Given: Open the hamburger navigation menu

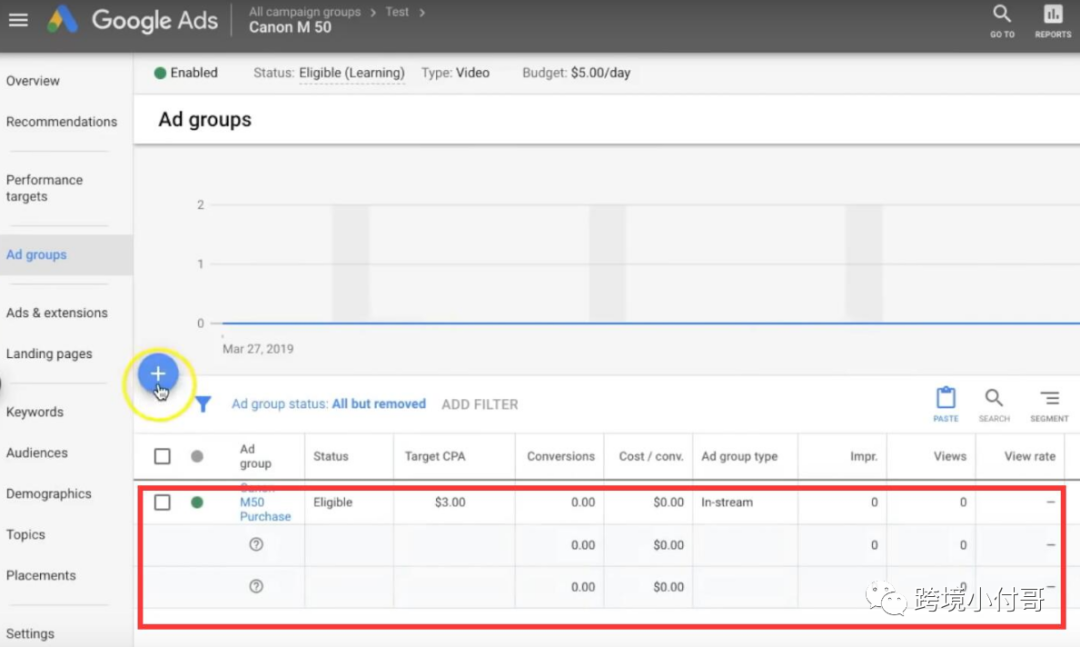Looking at the screenshot, I should point(19,20).
